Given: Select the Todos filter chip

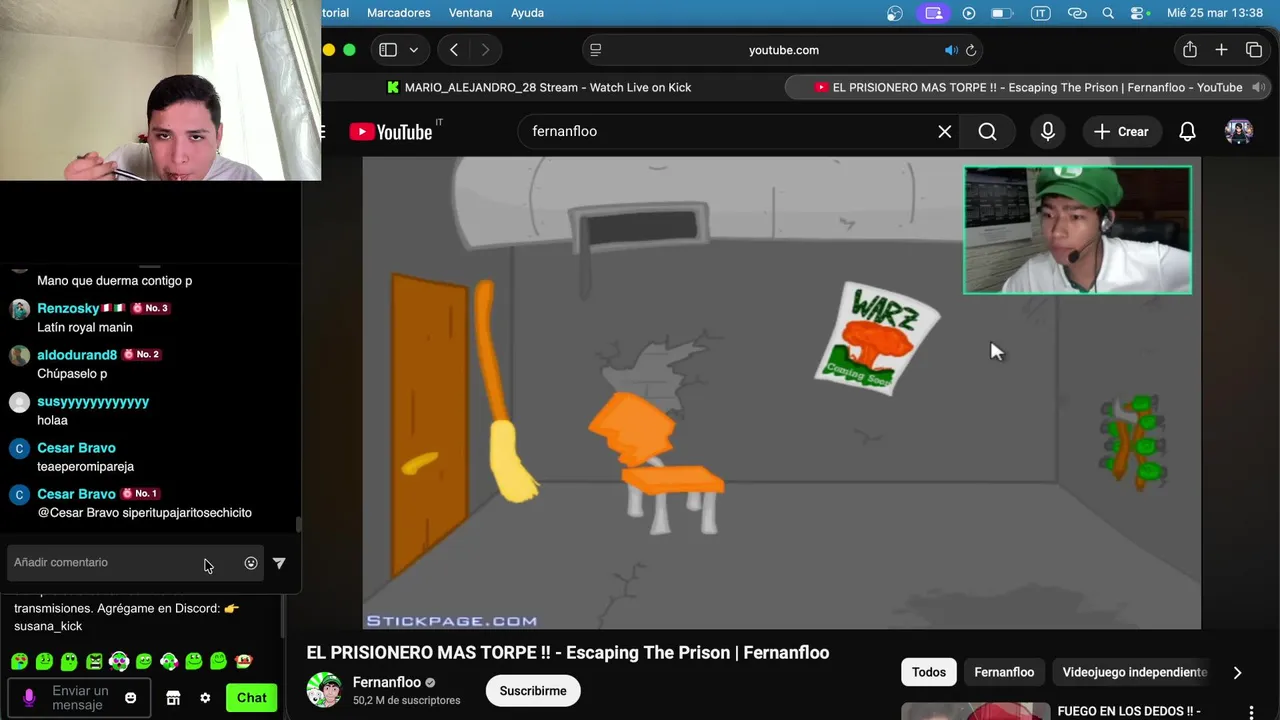Looking at the screenshot, I should [x=928, y=672].
